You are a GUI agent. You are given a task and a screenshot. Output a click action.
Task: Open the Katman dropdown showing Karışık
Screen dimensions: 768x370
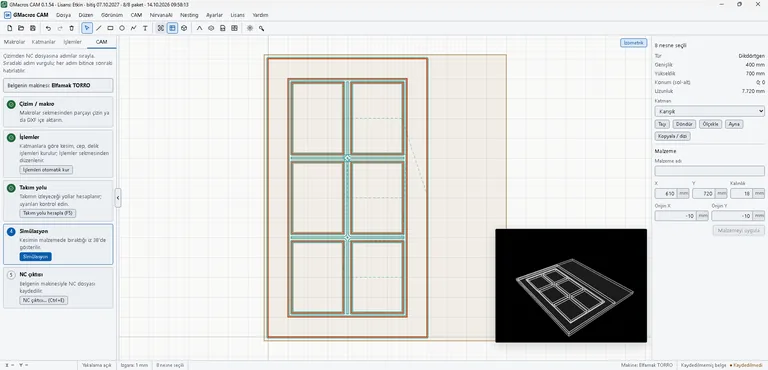point(709,111)
